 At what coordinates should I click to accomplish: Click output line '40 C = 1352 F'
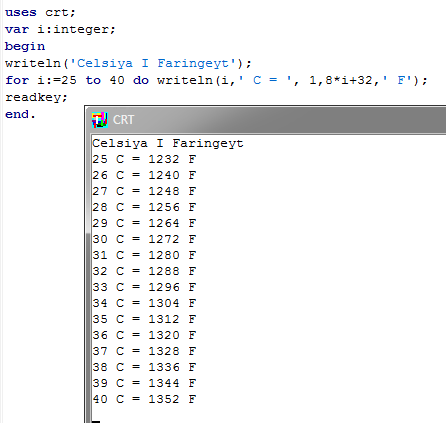tap(144, 399)
